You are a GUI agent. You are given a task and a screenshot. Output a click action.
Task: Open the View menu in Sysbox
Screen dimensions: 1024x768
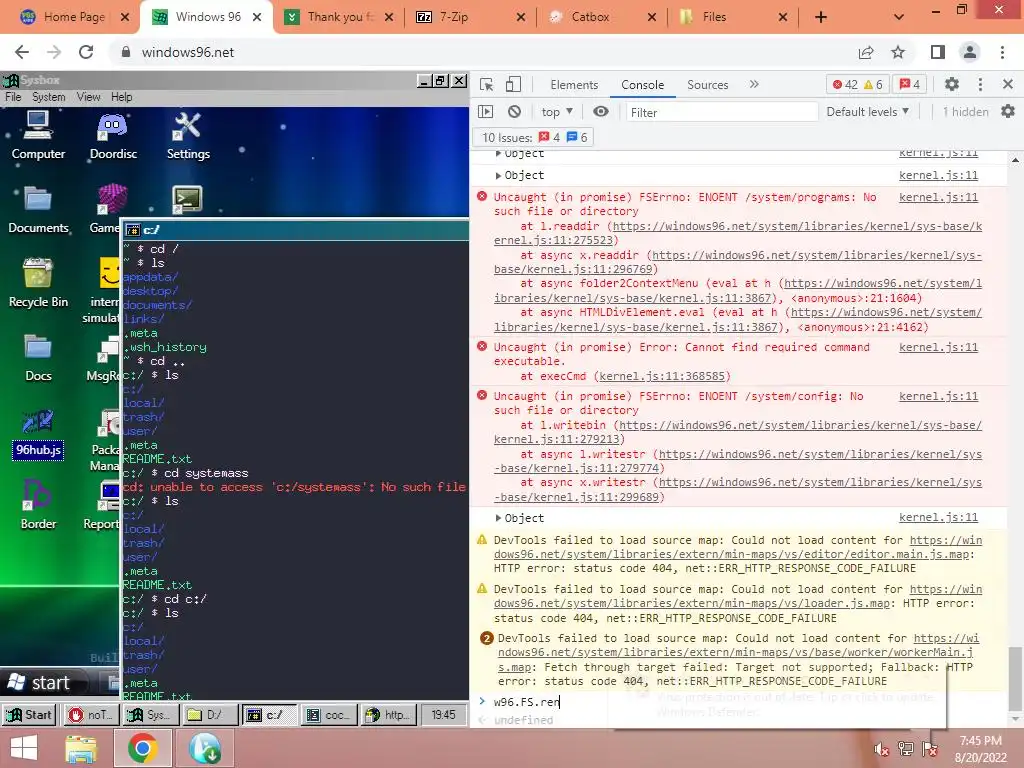tap(88, 97)
